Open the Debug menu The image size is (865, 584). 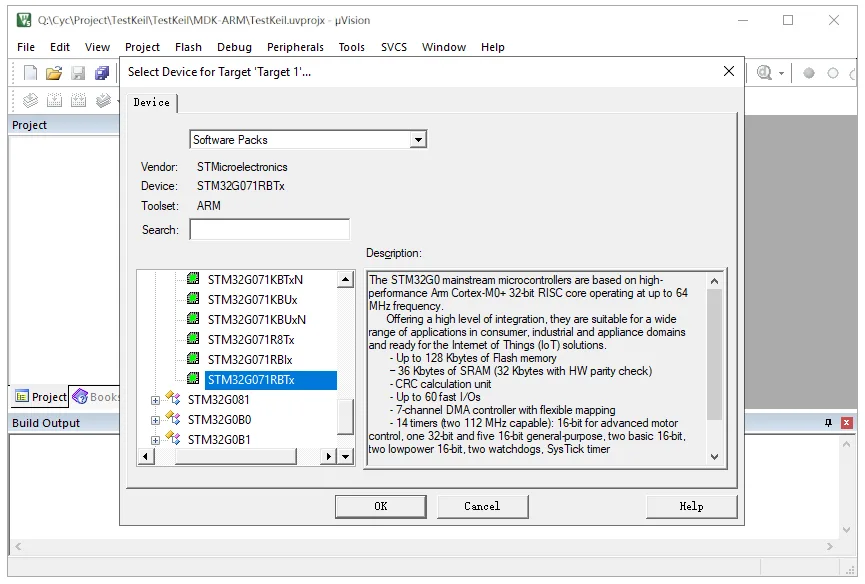[x=234, y=47]
